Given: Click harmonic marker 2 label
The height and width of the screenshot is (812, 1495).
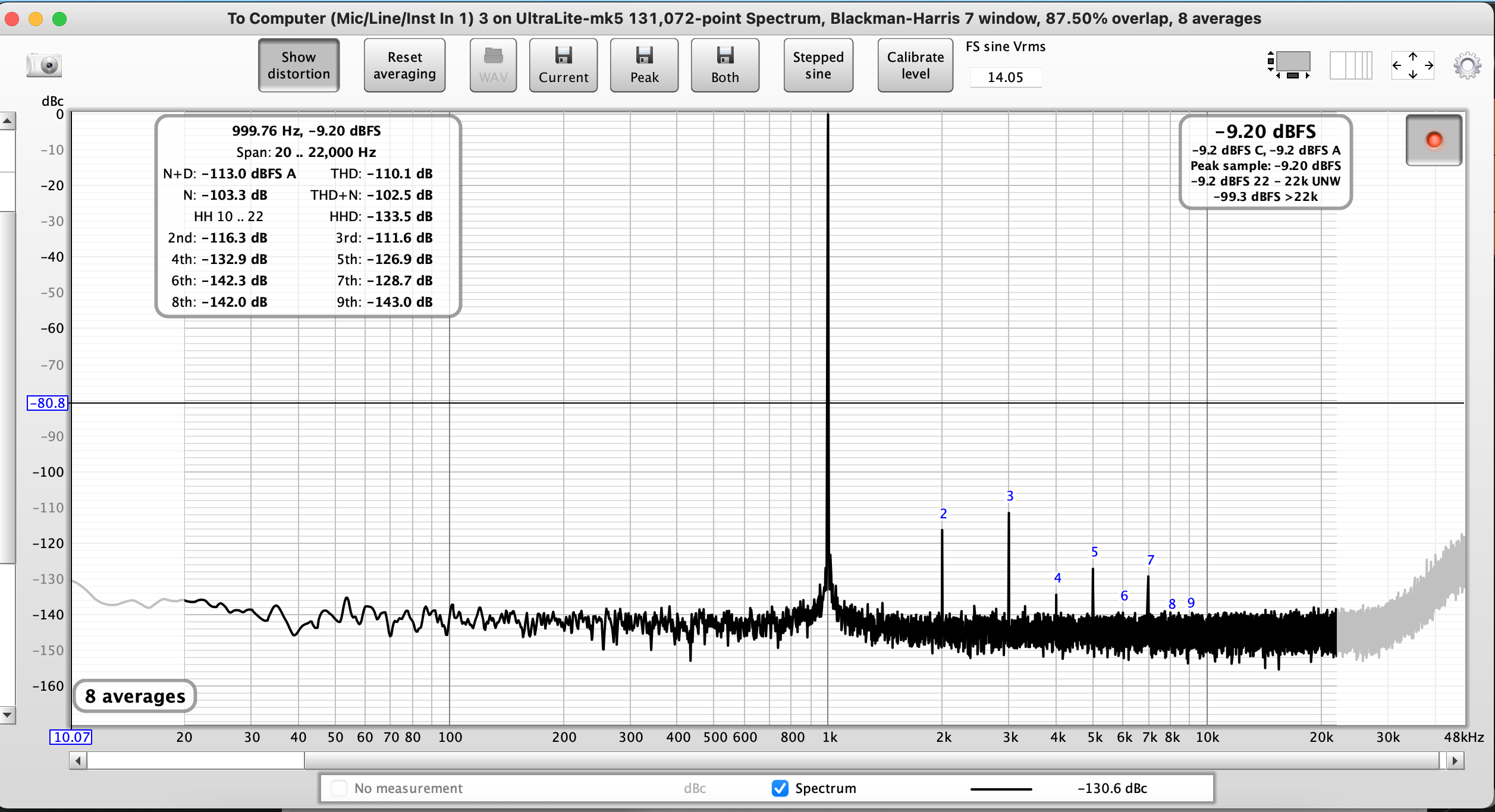Looking at the screenshot, I should coord(943,514).
